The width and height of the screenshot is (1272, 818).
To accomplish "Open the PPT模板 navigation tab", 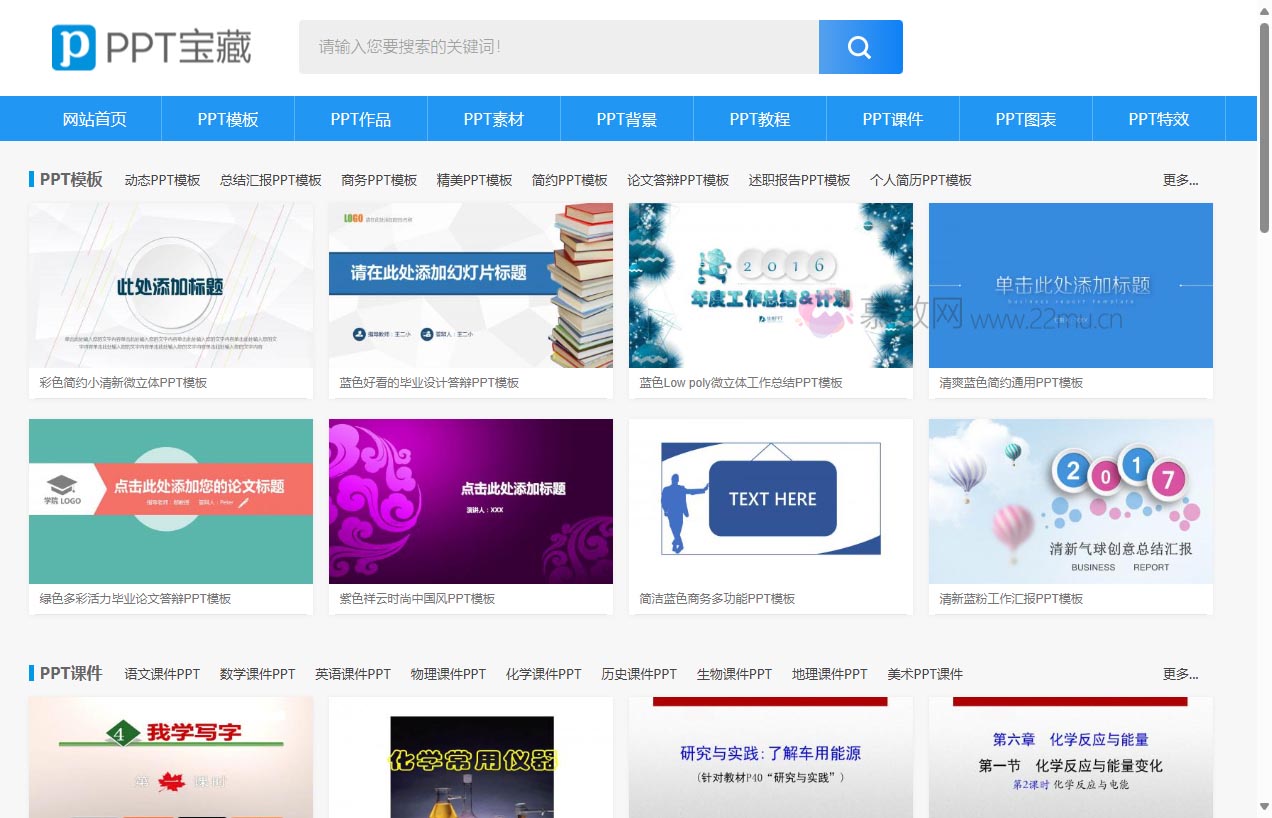I will pyautogui.click(x=228, y=119).
